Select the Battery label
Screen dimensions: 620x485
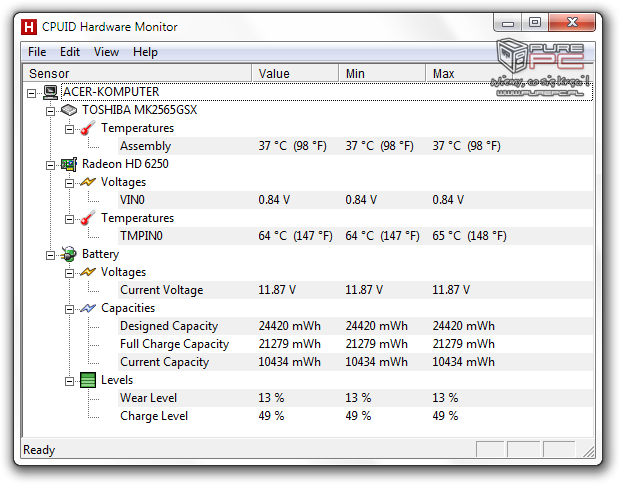100,254
